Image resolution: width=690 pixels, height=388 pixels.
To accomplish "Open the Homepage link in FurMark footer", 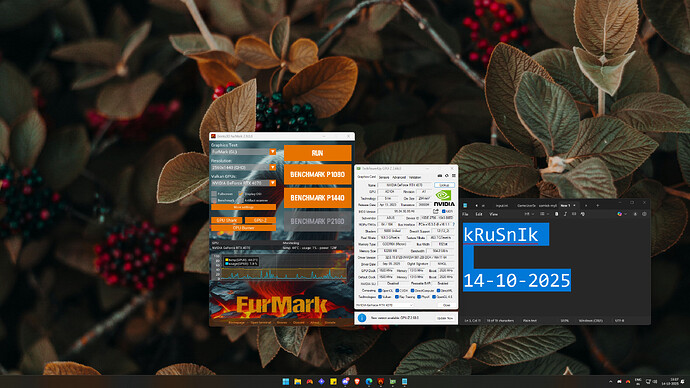I will 236,322.
